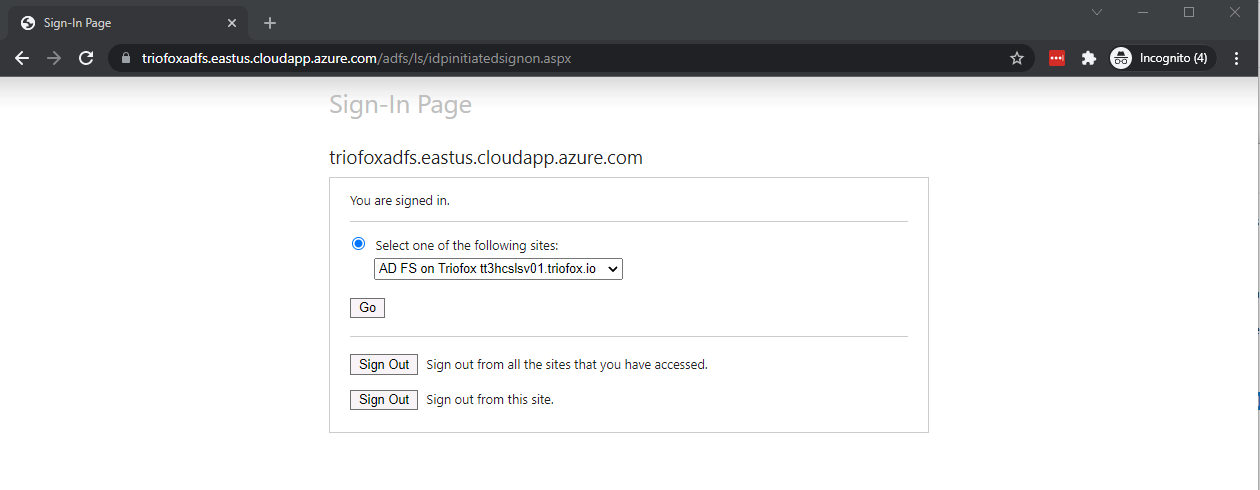Image resolution: width=1260 pixels, height=490 pixels.
Task: Click Sign Out from all accessed sites
Action: pyautogui.click(x=384, y=364)
